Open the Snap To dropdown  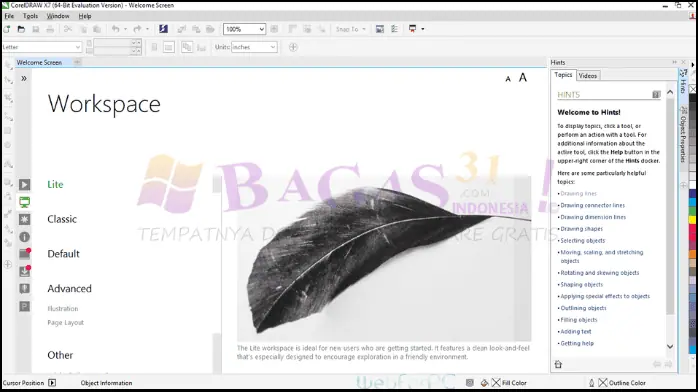tap(351, 29)
